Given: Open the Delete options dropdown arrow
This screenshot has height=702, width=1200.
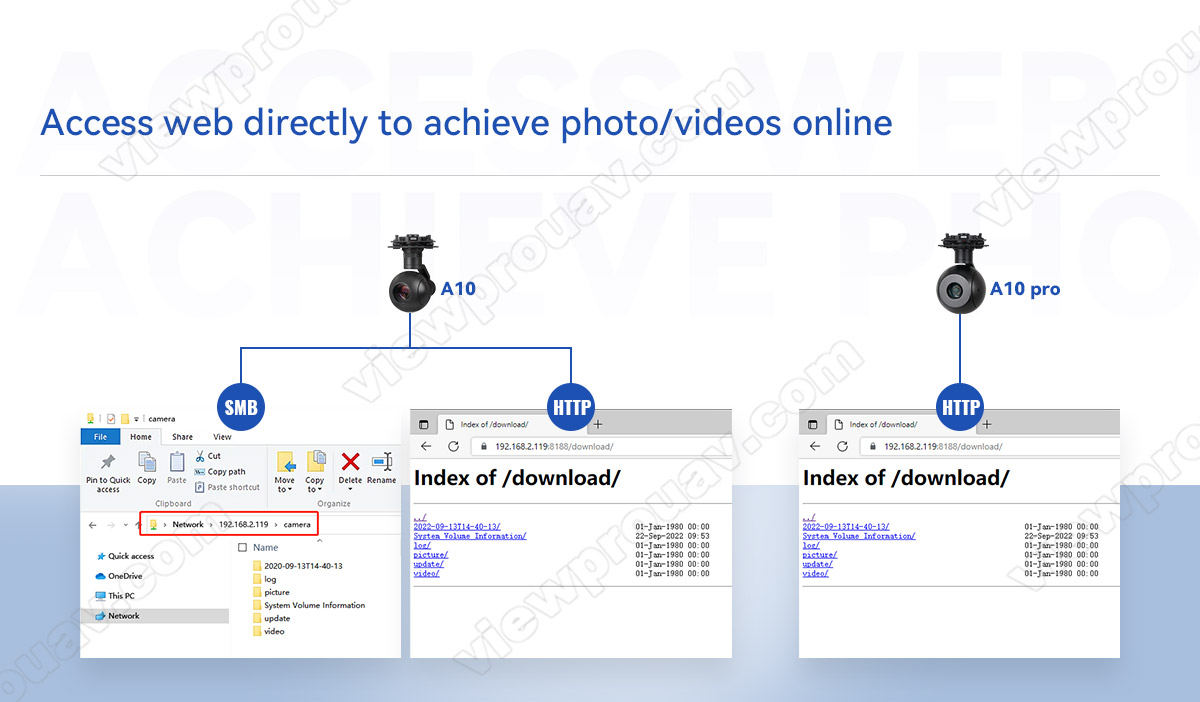Looking at the screenshot, I should (x=350, y=490).
